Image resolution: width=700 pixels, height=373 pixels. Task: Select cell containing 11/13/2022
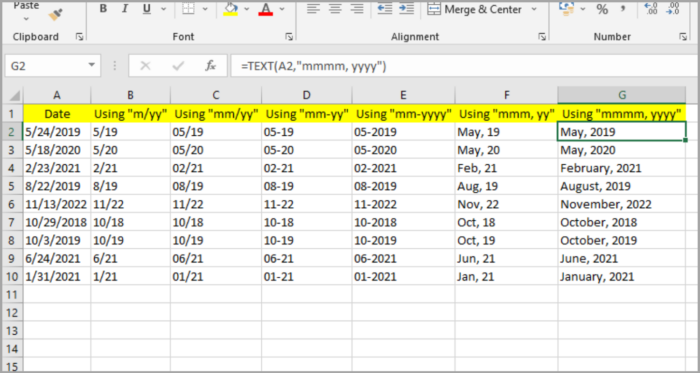click(57, 204)
